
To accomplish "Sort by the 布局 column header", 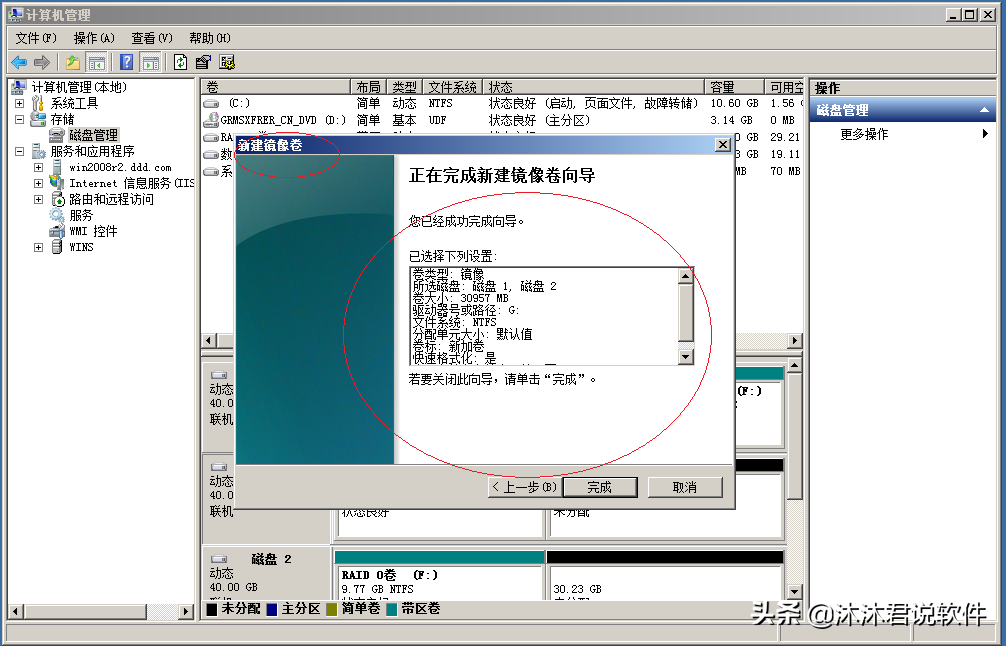I will pos(369,87).
